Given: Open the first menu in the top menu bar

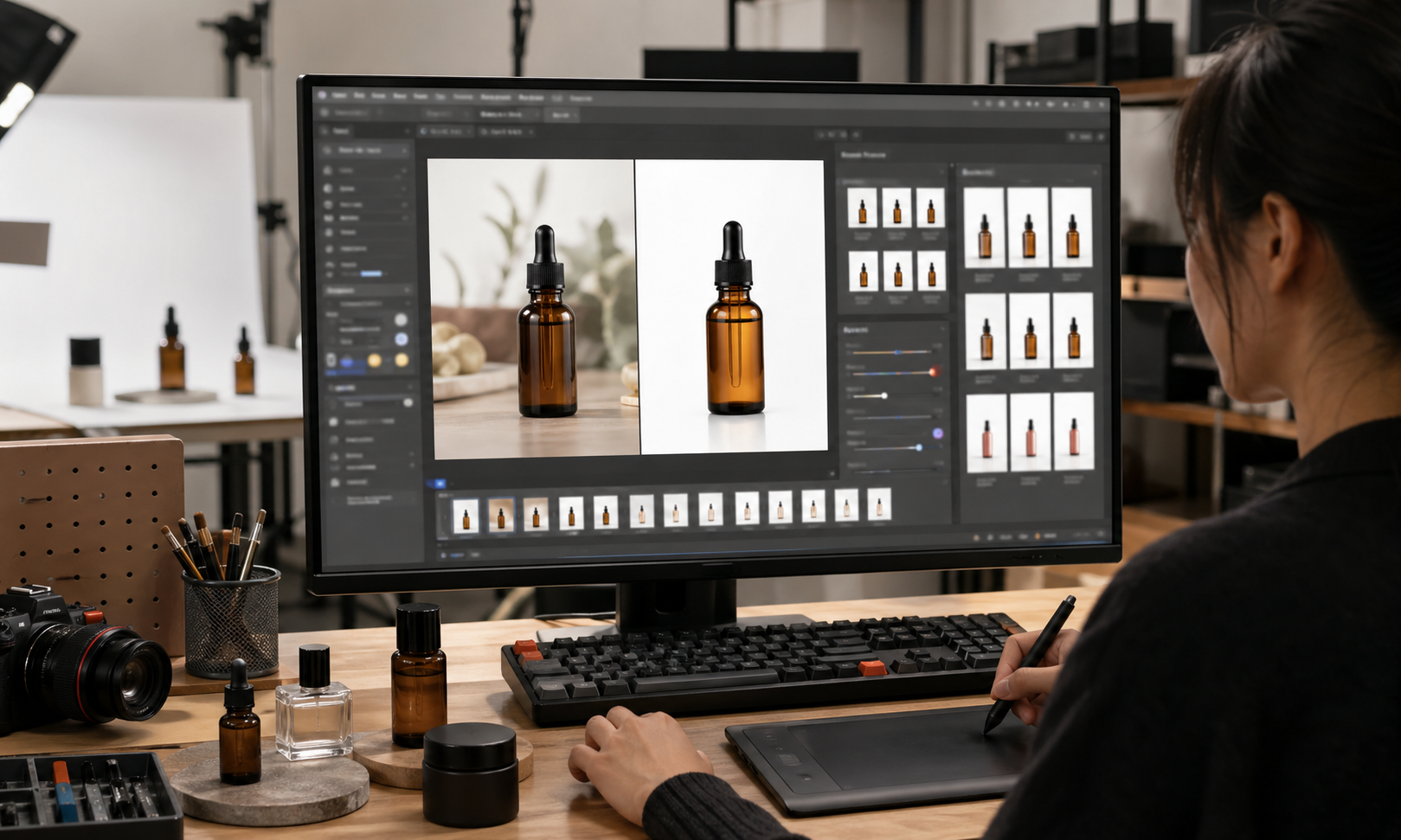Looking at the screenshot, I should [x=339, y=95].
